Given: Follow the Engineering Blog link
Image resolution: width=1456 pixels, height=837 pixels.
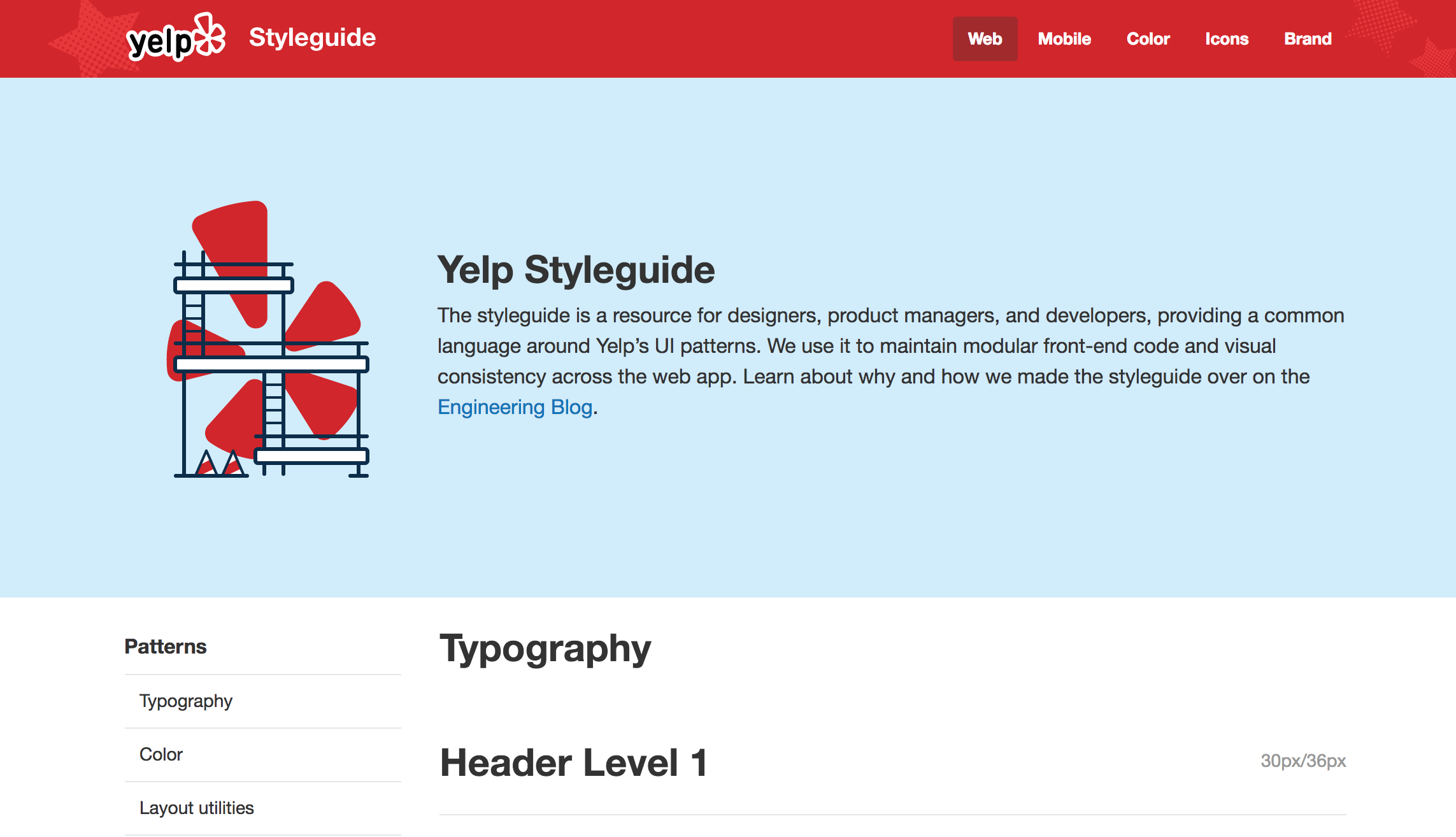Looking at the screenshot, I should (515, 407).
